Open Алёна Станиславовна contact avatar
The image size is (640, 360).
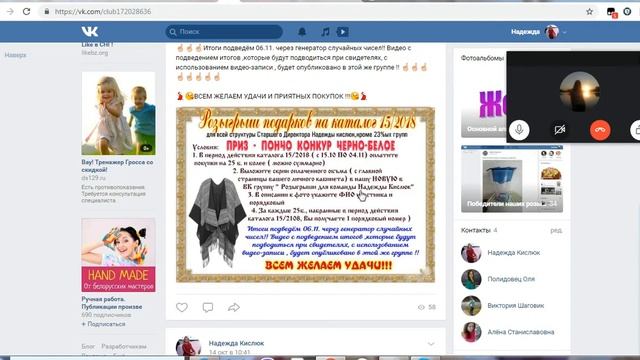(x=471, y=332)
